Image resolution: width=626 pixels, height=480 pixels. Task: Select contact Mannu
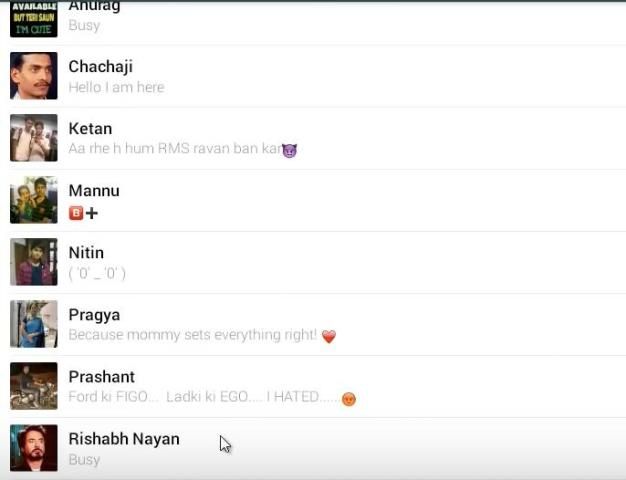coord(313,200)
